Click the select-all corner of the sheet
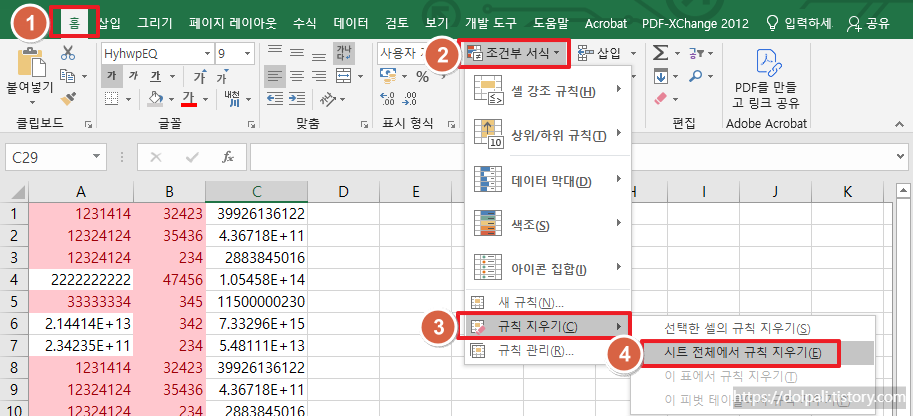Viewport: 913px width, 416px height. point(16,191)
